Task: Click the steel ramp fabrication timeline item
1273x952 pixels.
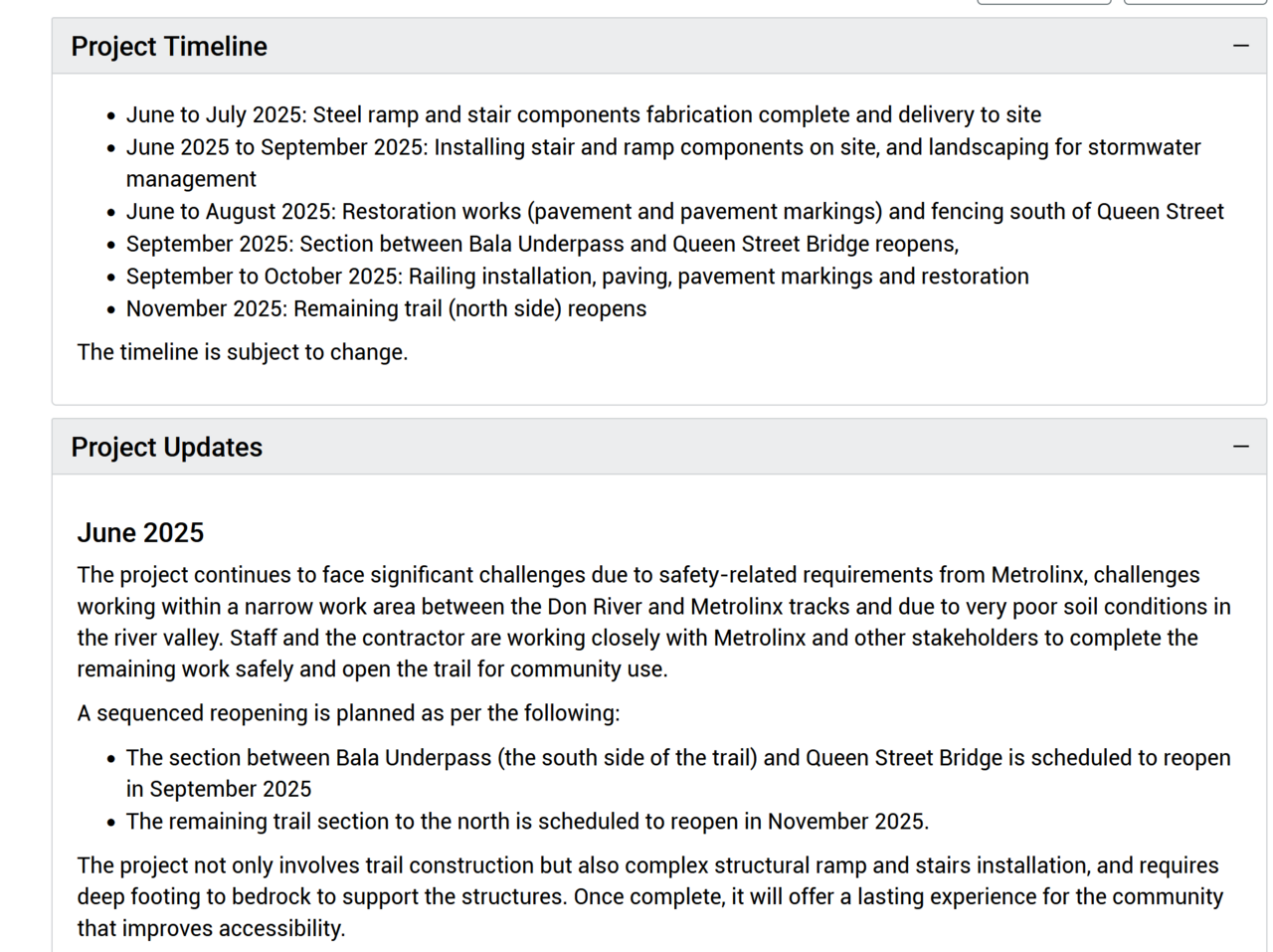Action: (583, 115)
